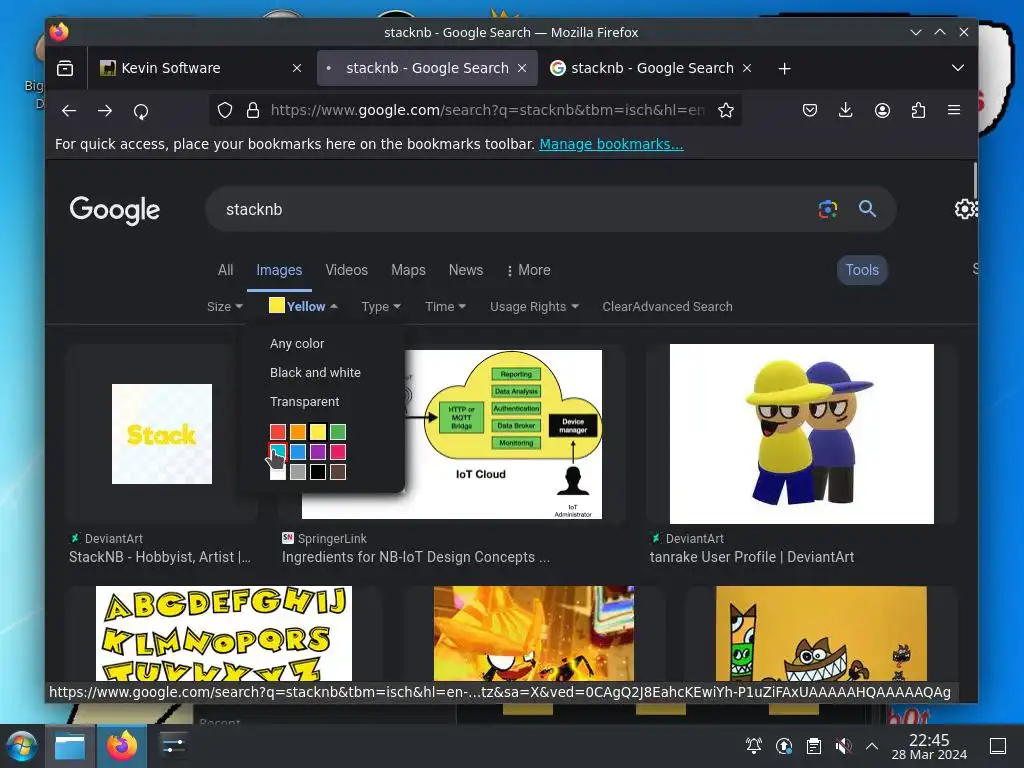Switch to the last stacknb Google Search tab
This screenshot has width=1024, height=768.
651,68
